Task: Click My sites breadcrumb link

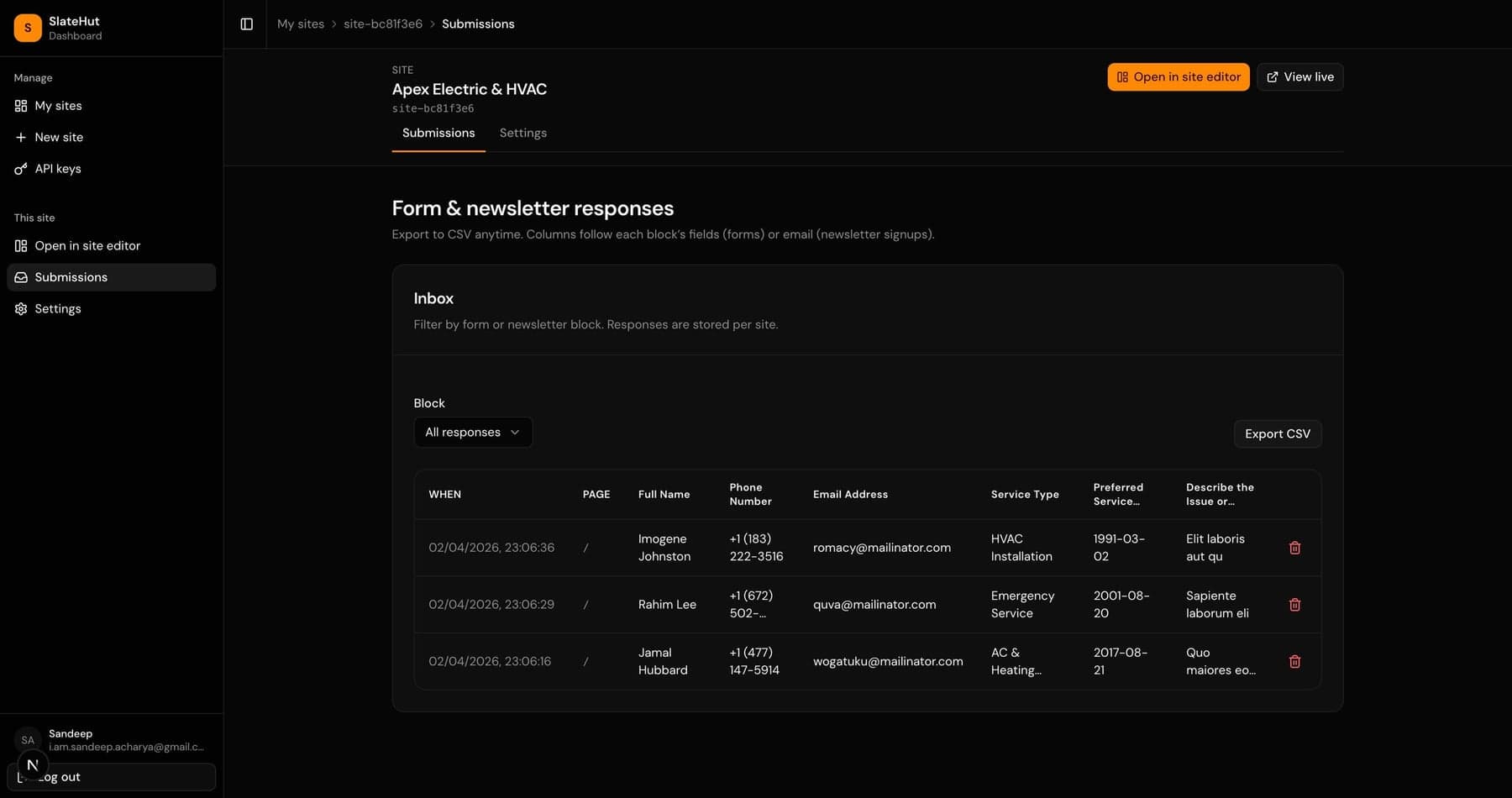Action: tap(301, 24)
